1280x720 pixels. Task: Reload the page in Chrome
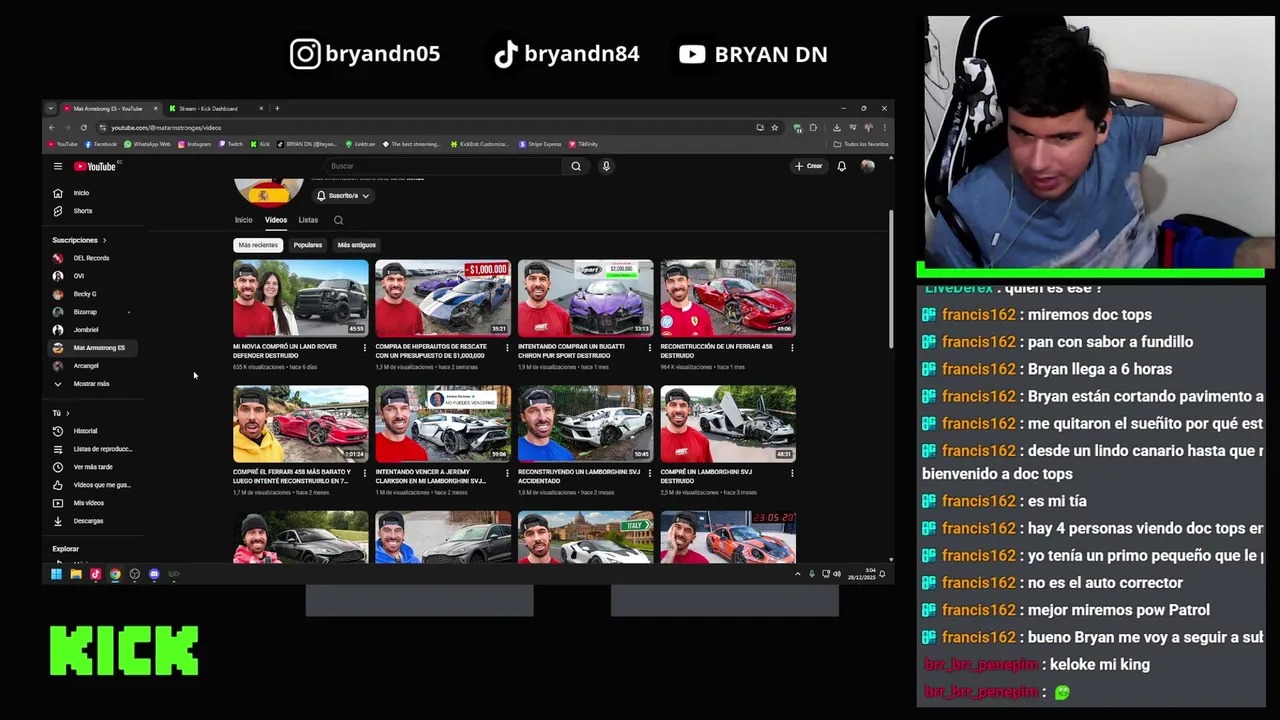click(x=83, y=127)
